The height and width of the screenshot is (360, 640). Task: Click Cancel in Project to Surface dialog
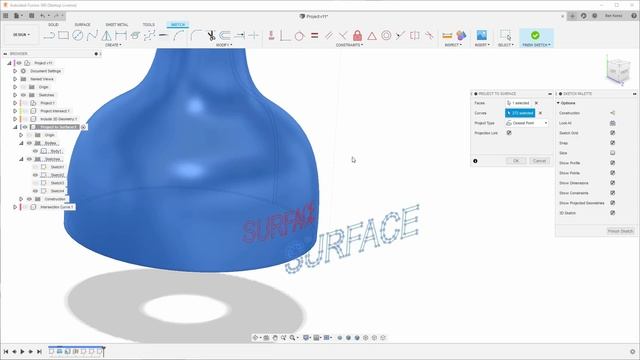click(x=539, y=161)
